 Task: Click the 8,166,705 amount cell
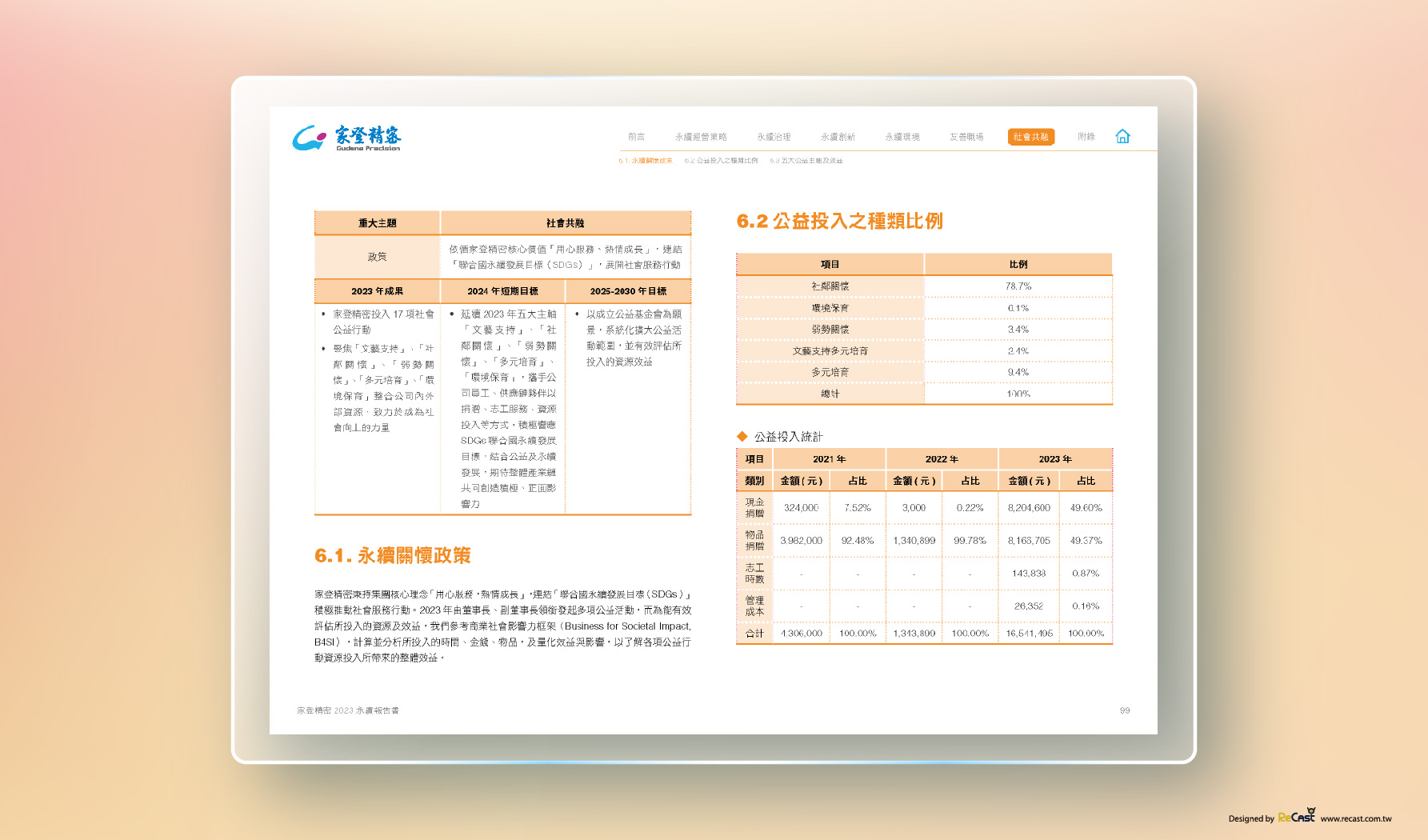(1029, 541)
